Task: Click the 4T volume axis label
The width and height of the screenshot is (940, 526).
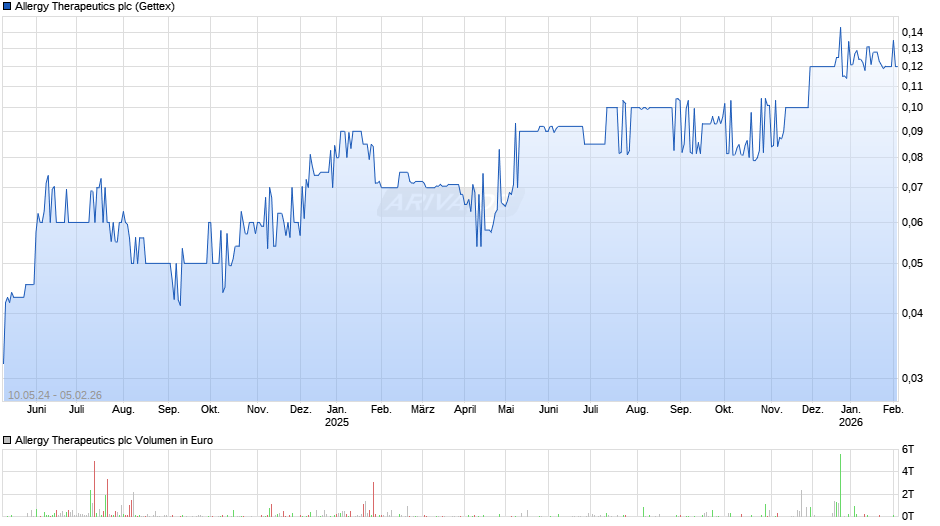Action: 908,471
